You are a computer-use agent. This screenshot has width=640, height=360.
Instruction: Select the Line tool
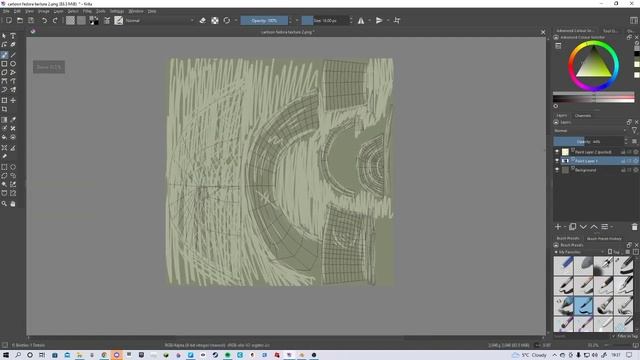[x=13, y=55]
